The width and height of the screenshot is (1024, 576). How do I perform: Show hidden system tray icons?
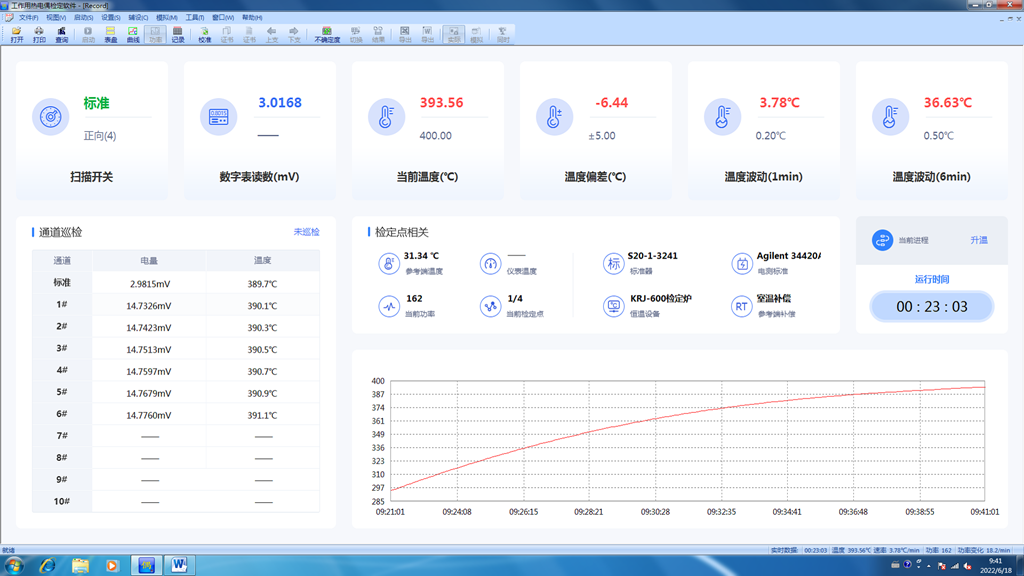[x=928, y=566]
